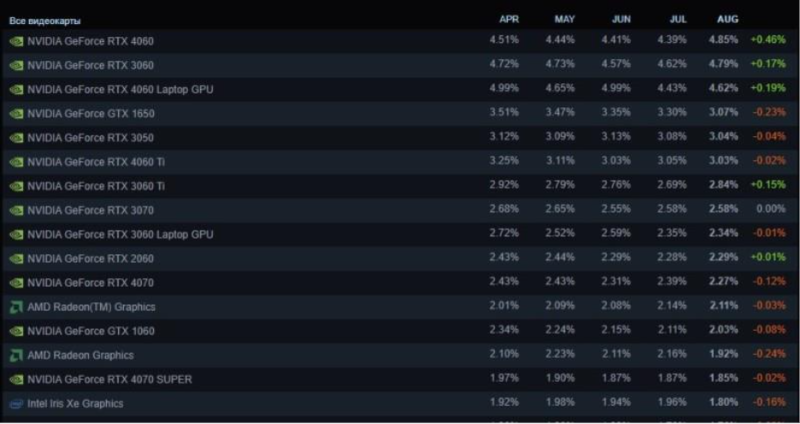Viewport: 800px width, 424px height.
Task: Click the AMD icon next to Radeon Graphics
Action: 16,355
